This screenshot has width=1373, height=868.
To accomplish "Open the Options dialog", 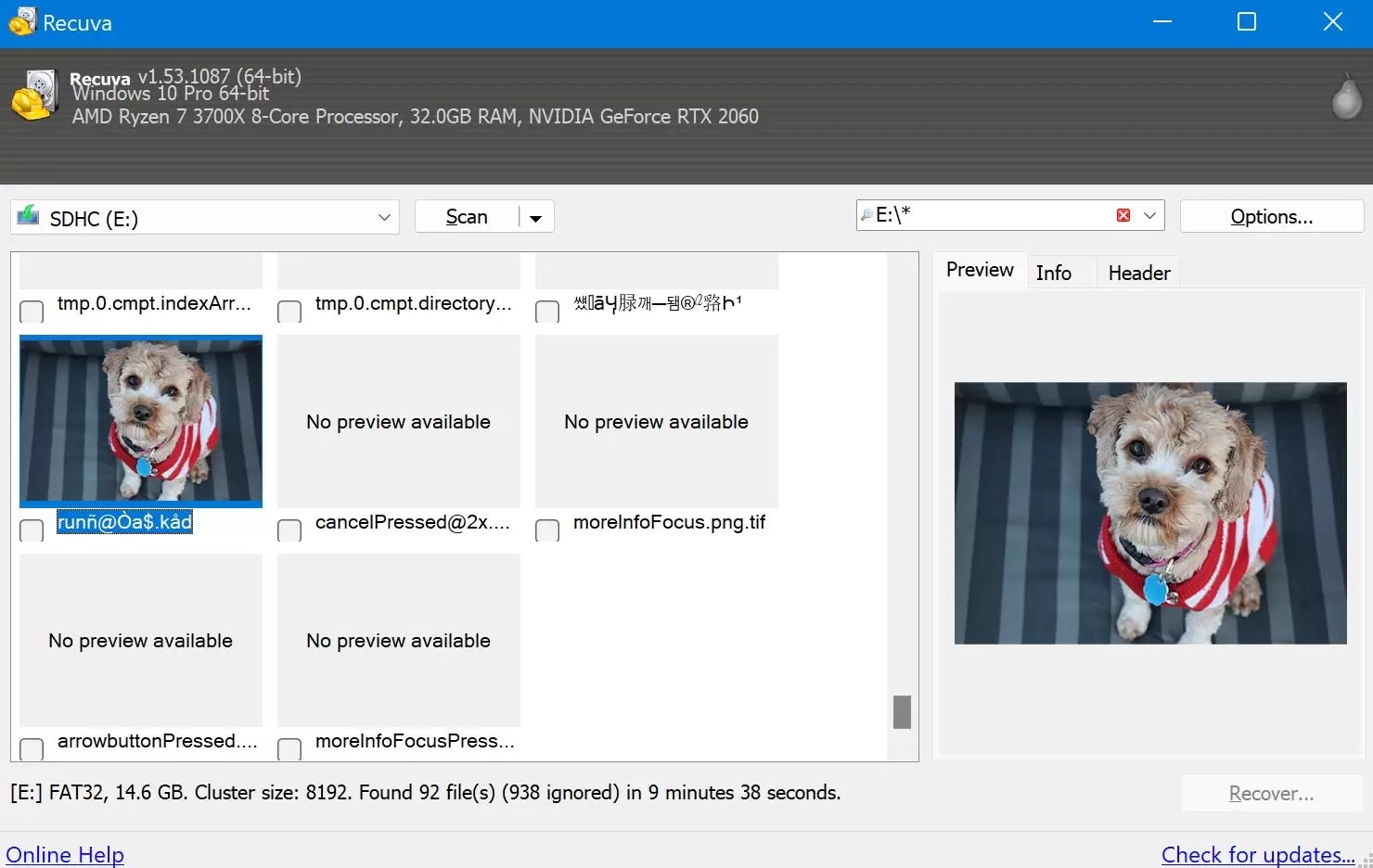I will coord(1271,216).
